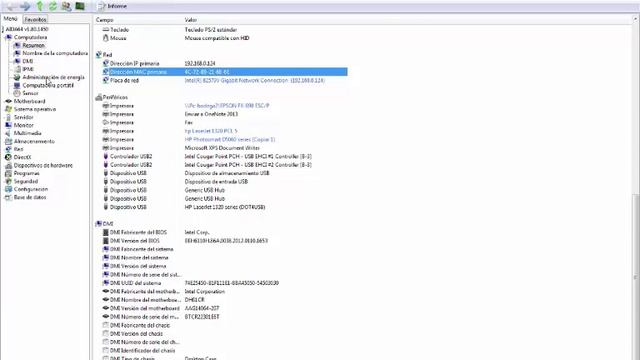Click the vertical scrollbar up arrow
This screenshot has height=360, width=640.
point(636,19)
